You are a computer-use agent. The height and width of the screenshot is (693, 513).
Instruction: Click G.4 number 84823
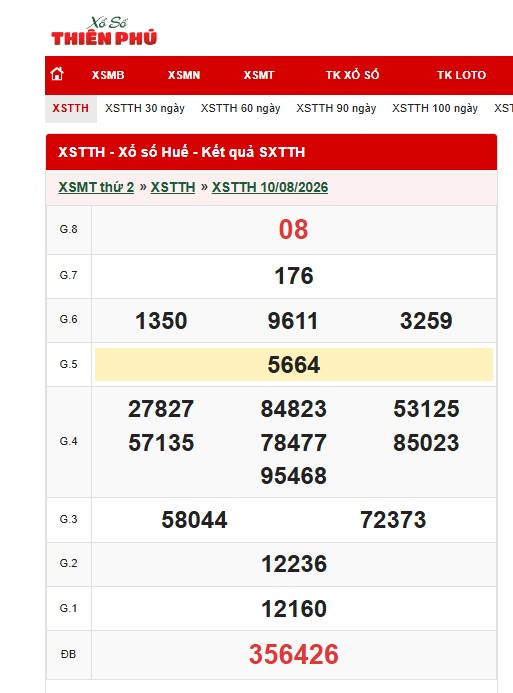294,409
